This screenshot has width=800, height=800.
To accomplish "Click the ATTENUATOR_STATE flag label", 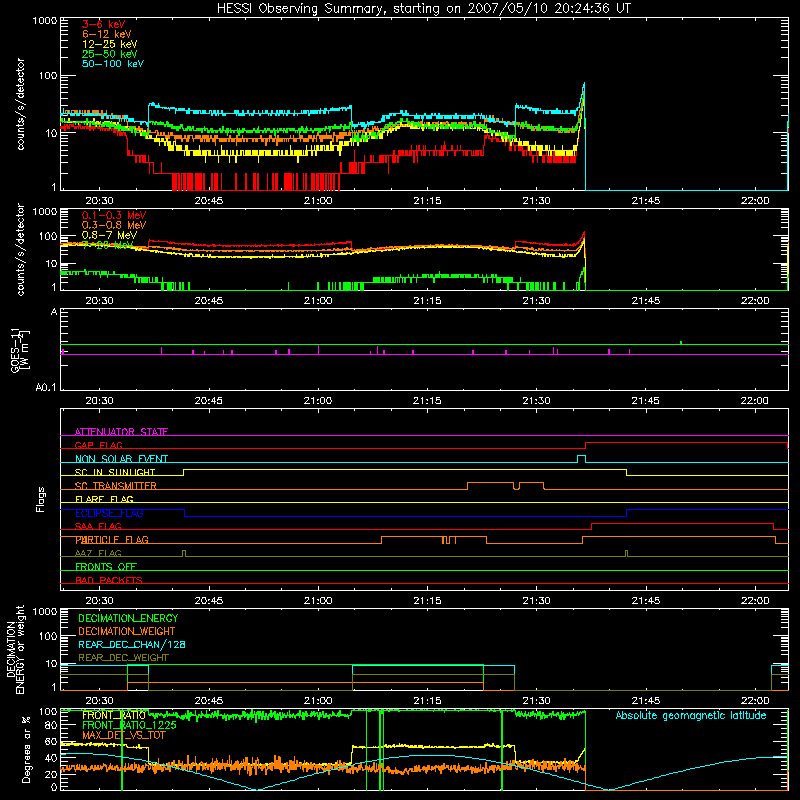I will point(121,432).
